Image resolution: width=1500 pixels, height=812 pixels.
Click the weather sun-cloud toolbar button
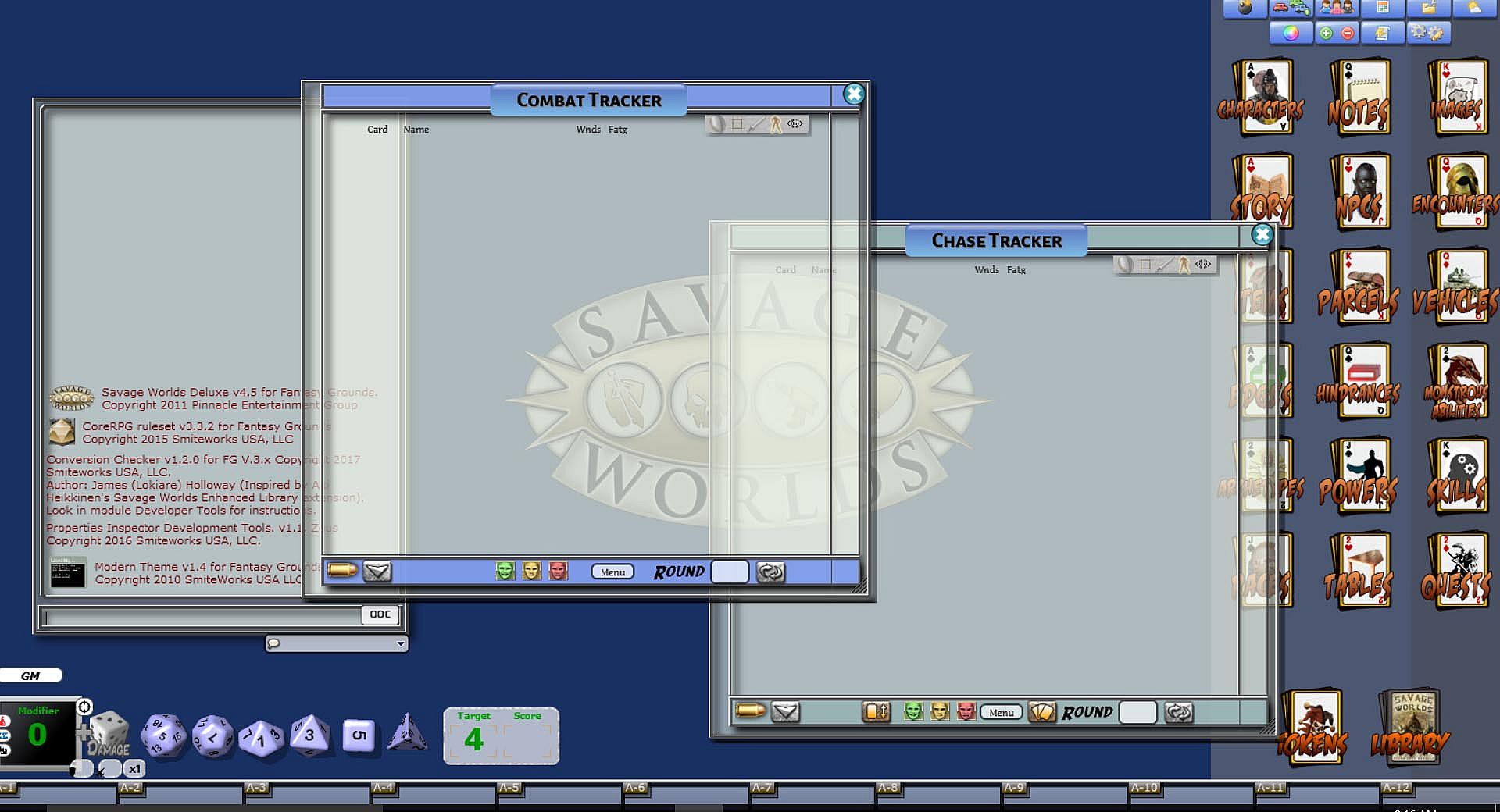(x=1473, y=9)
